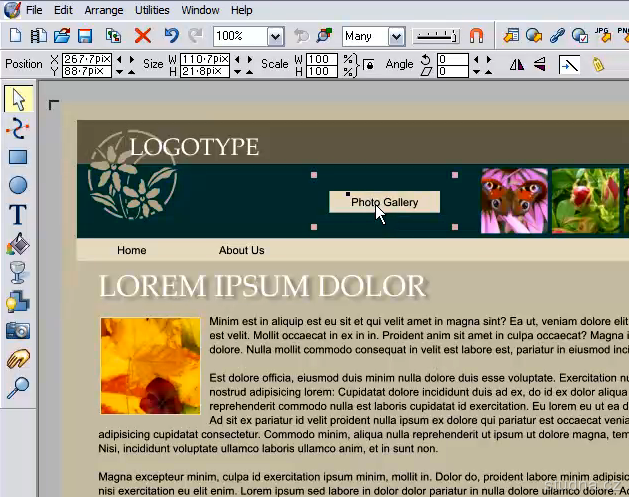
Task: Select the Transparency wine glass tool
Action: click(18, 271)
